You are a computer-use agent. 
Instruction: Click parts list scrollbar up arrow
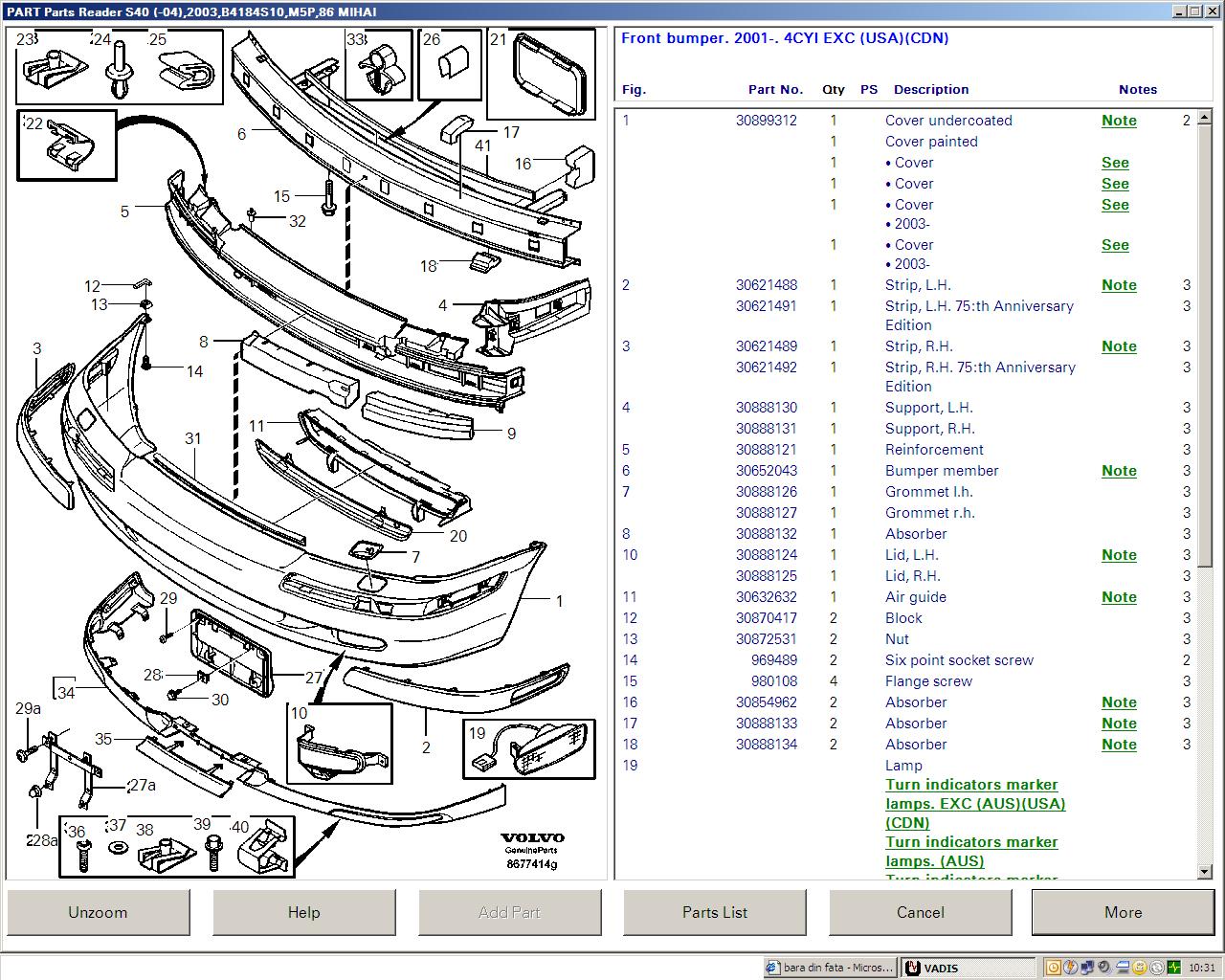tap(1205, 119)
